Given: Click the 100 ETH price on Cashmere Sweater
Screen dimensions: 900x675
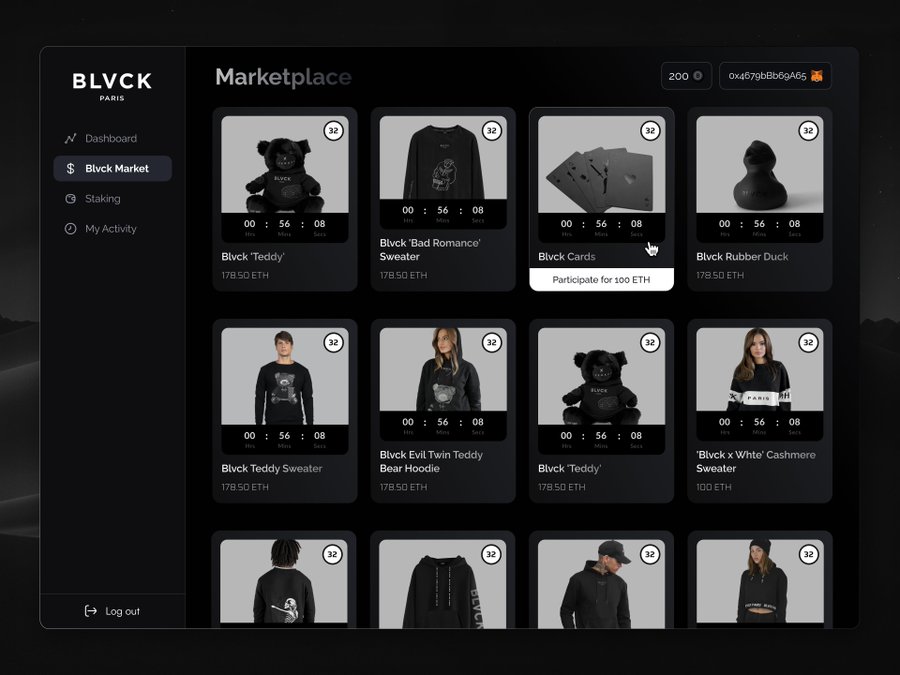Looking at the screenshot, I should [x=714, y=487].
